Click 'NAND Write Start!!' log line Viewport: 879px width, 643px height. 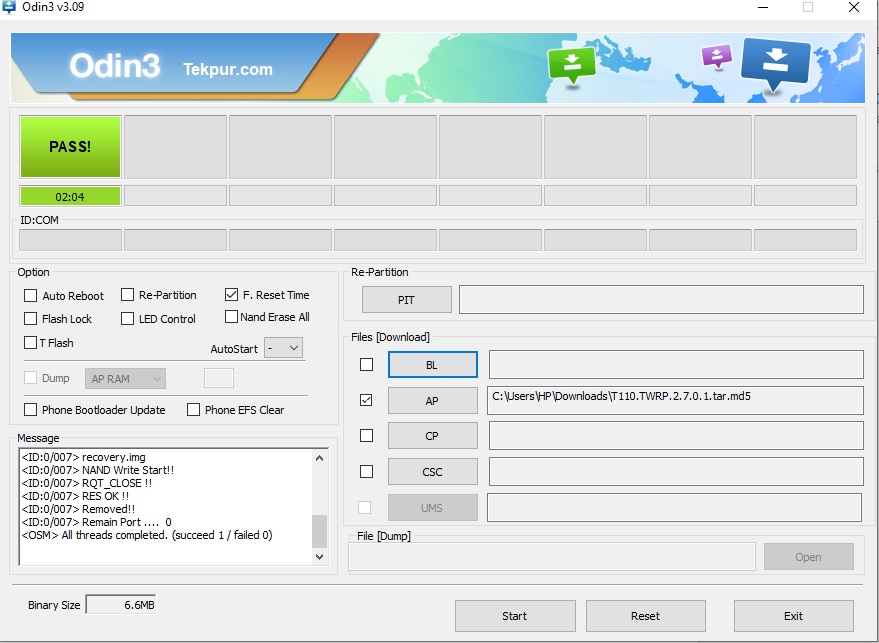pyautogui.click(x=98, y=470)
